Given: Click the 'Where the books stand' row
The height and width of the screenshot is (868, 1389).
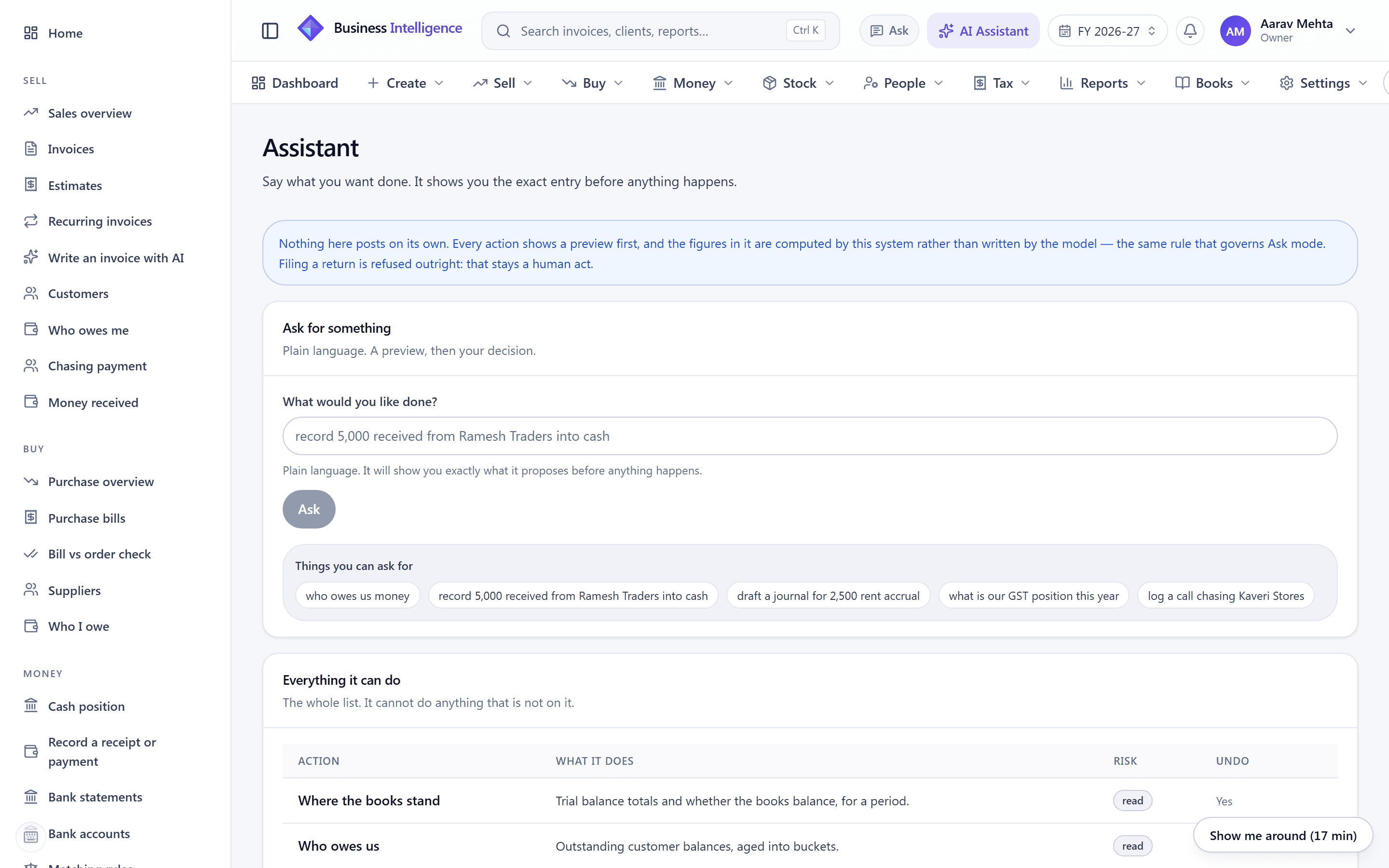Looking at the screenshot, I should (810, 801).
